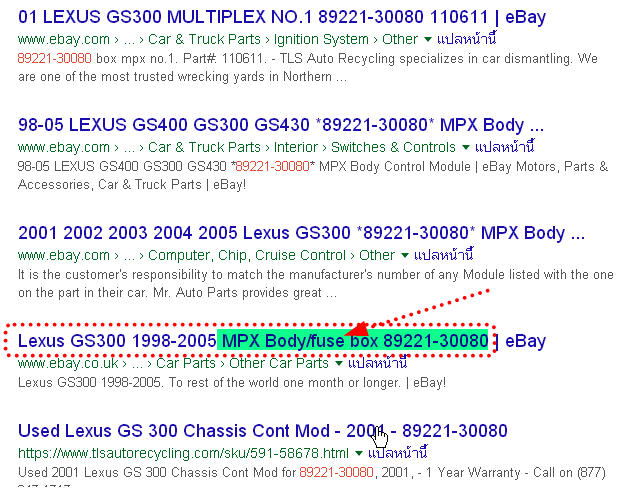Screen dimensions: 621x498
Task: Click URL 'https://www.tlsautorecycling.com/sku/591-58678.html'
Action: click(183, 453)
